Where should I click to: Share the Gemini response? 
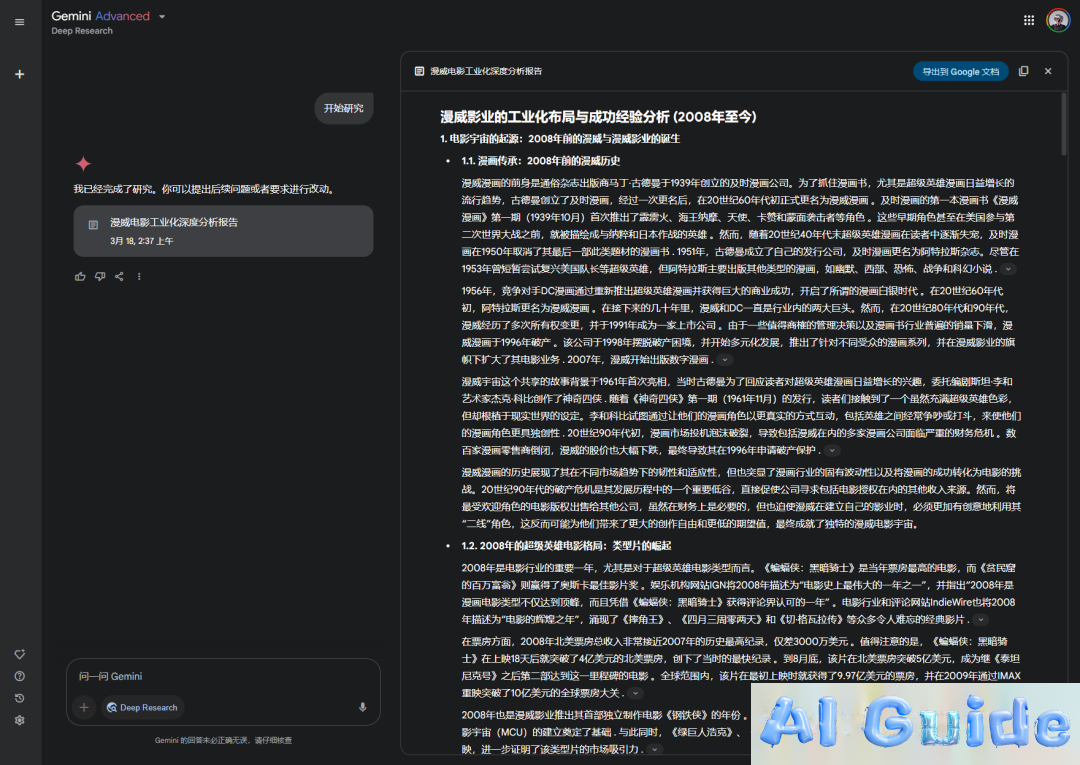point(119,276)
